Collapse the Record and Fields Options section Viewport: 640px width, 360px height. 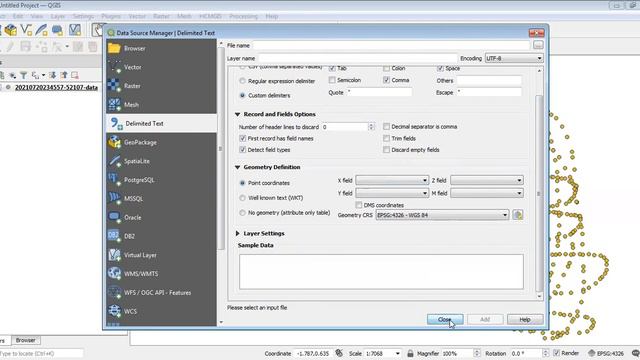238,114
